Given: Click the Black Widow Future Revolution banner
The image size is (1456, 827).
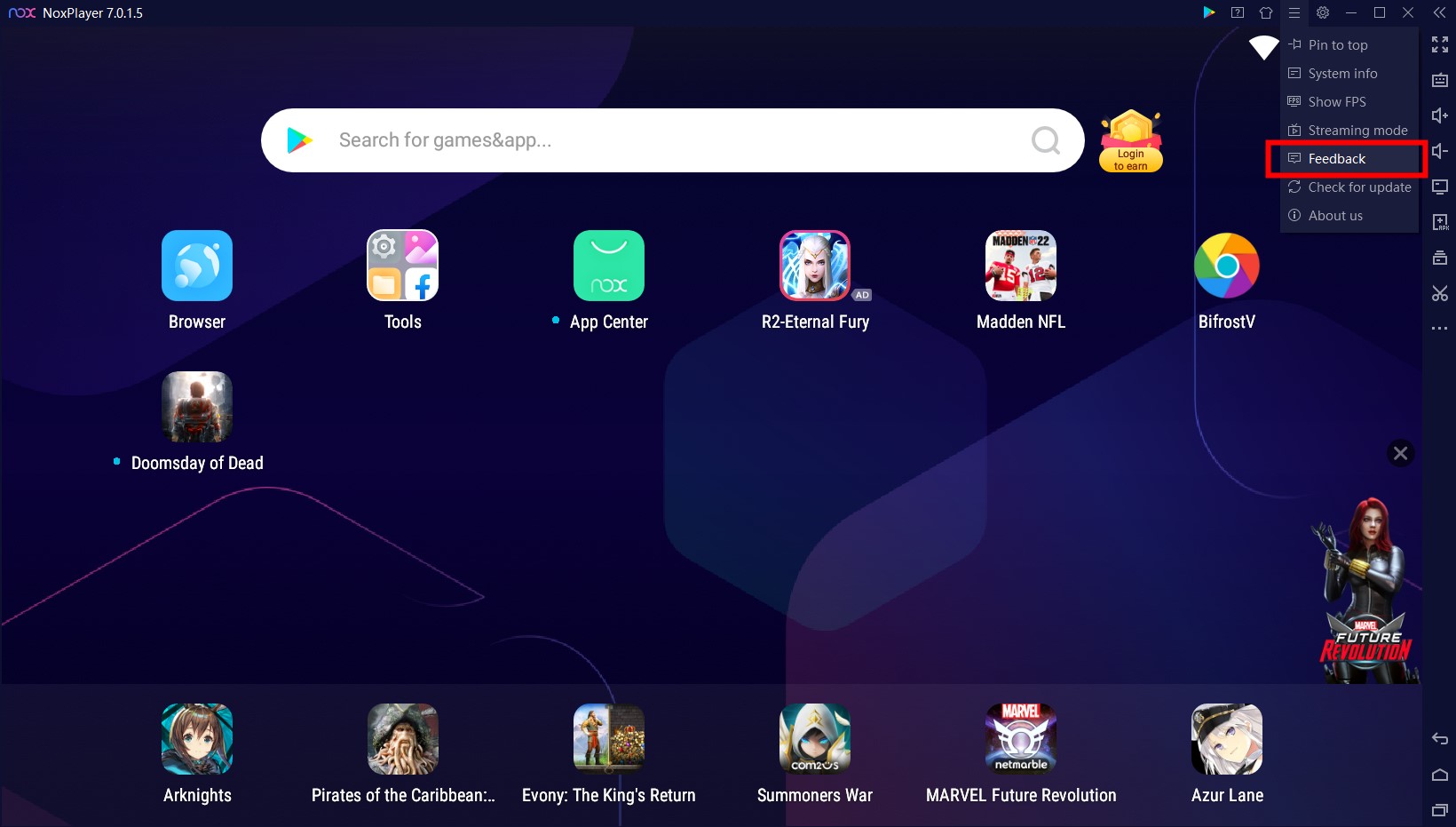Looking at the screenshot, I should tap(1367, 591).
